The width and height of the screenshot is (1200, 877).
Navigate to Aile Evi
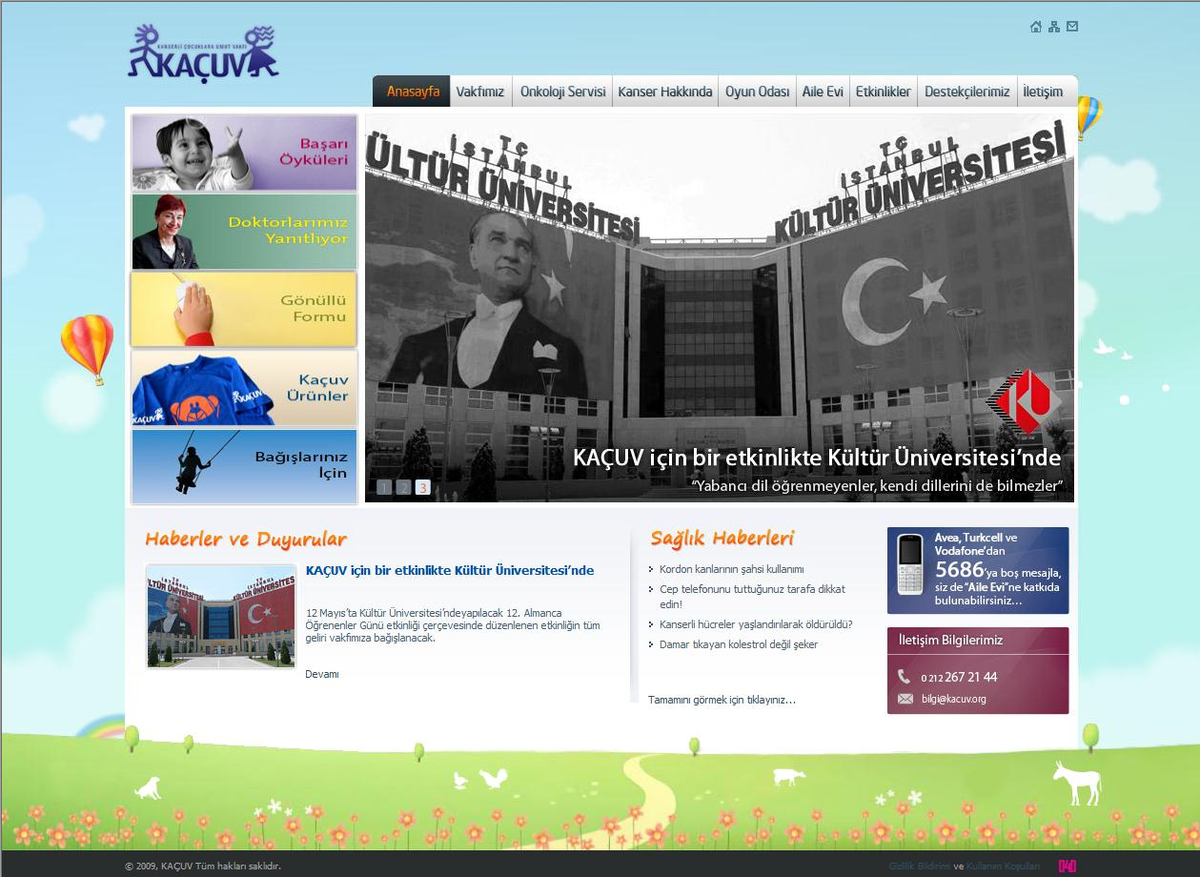823,91
